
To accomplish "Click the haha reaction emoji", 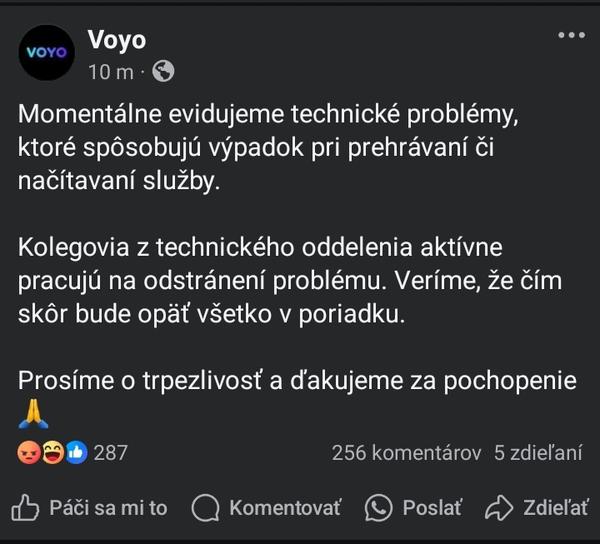I will point(52,452).
